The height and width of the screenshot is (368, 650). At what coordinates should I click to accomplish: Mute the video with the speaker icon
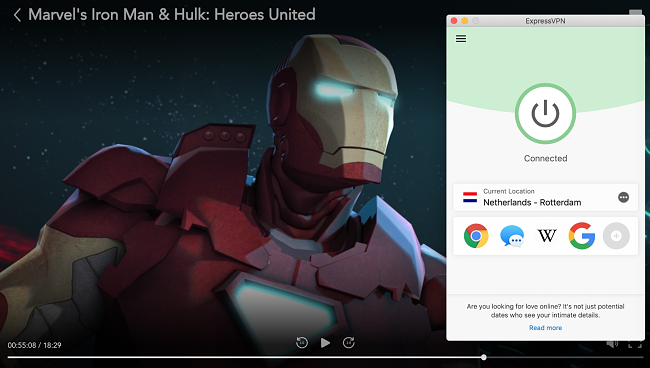(612, 344)
